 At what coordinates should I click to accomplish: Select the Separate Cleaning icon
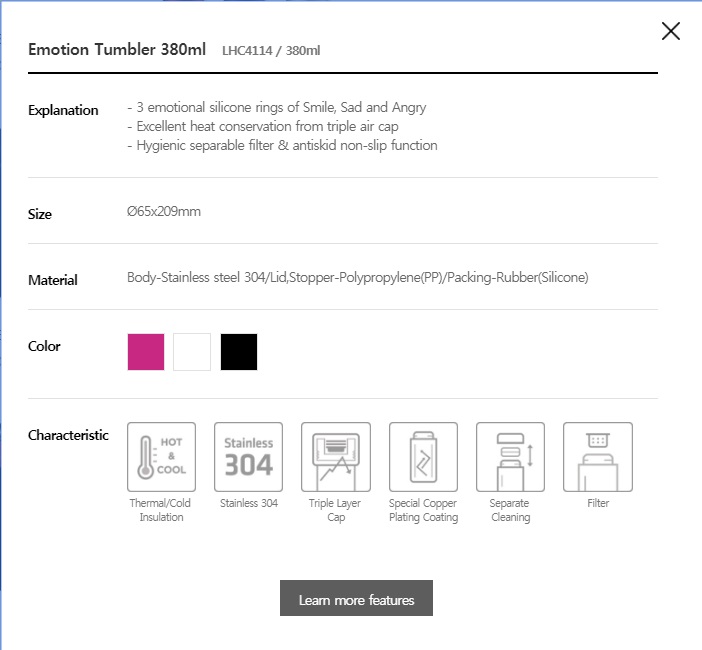(510, 457)
